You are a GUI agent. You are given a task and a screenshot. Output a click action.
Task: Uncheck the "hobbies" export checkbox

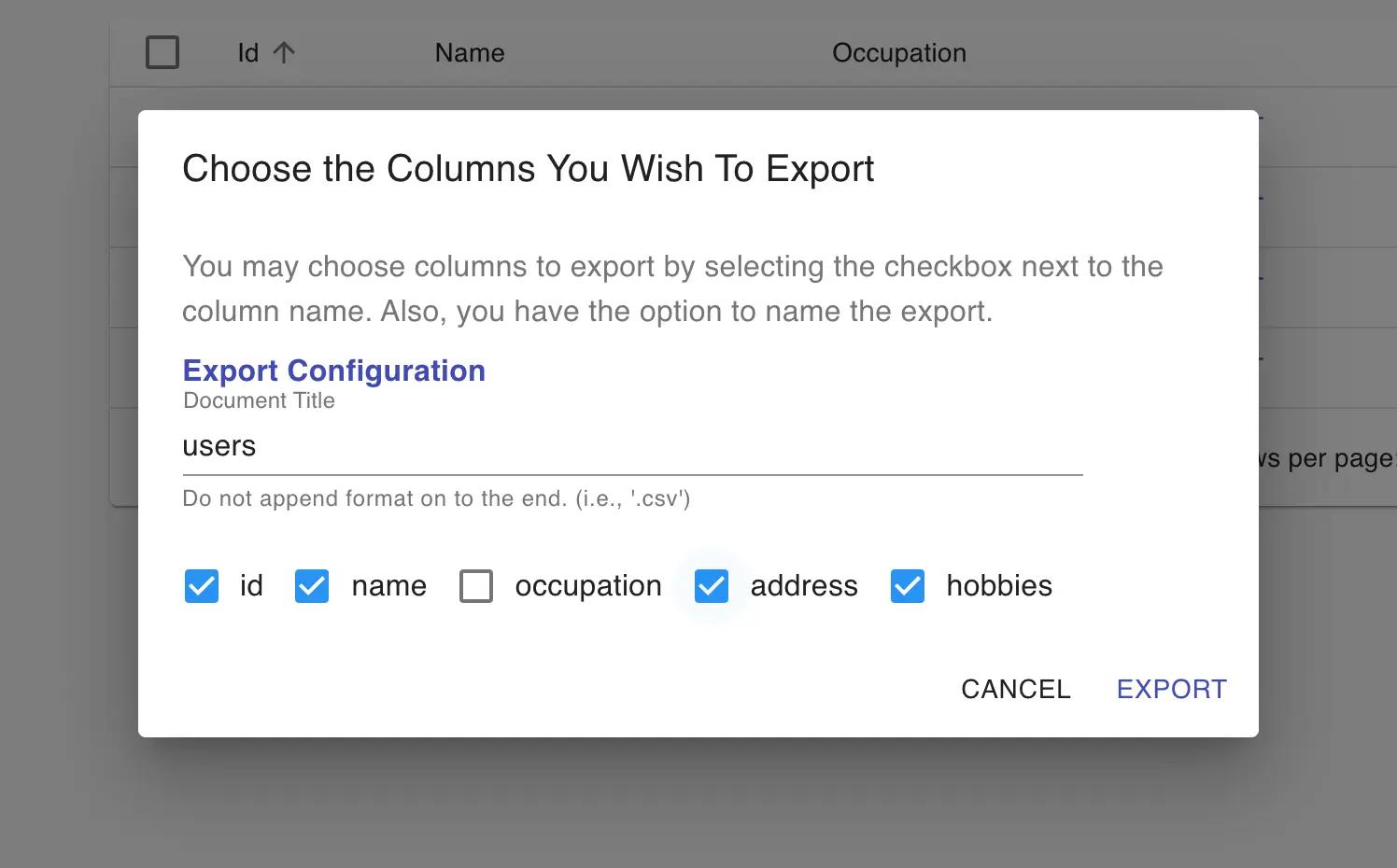(907, 586)
